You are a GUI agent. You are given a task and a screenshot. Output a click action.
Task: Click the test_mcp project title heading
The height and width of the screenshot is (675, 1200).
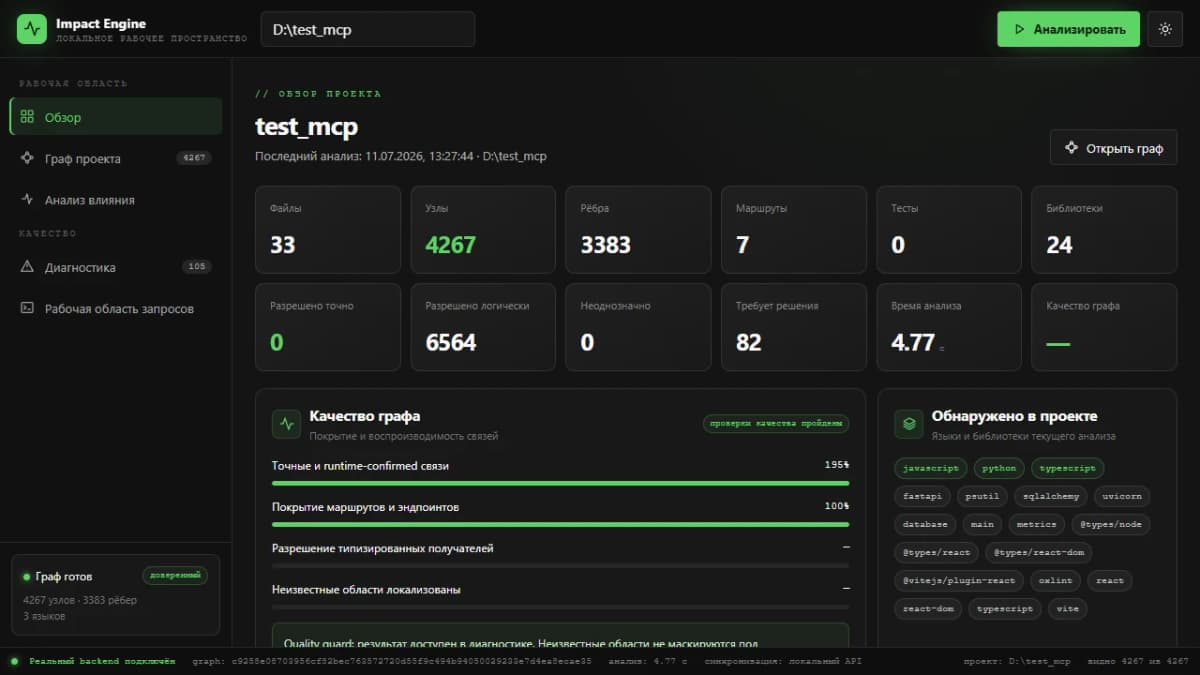click(x=306, y=127)
